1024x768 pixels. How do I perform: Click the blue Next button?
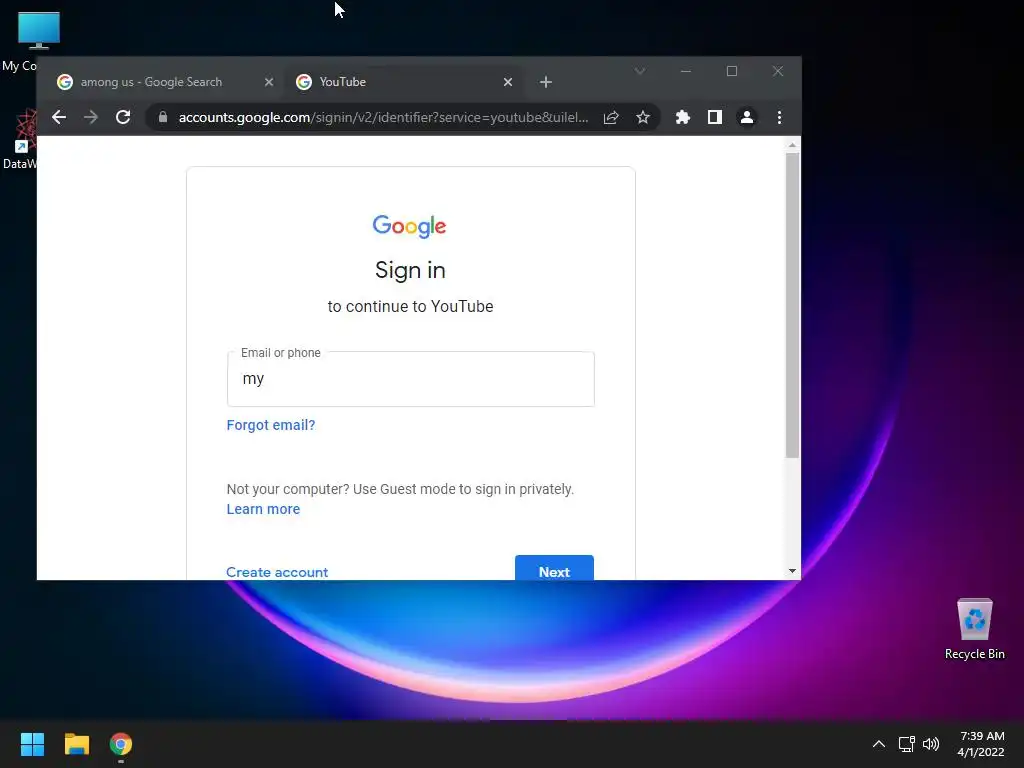(x=554, y=568)
